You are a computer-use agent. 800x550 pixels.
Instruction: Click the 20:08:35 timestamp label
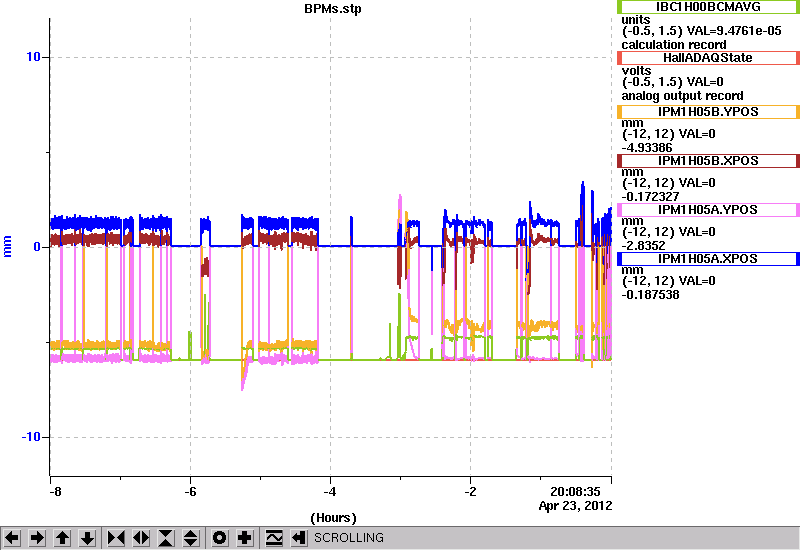[x=575, y=492]
